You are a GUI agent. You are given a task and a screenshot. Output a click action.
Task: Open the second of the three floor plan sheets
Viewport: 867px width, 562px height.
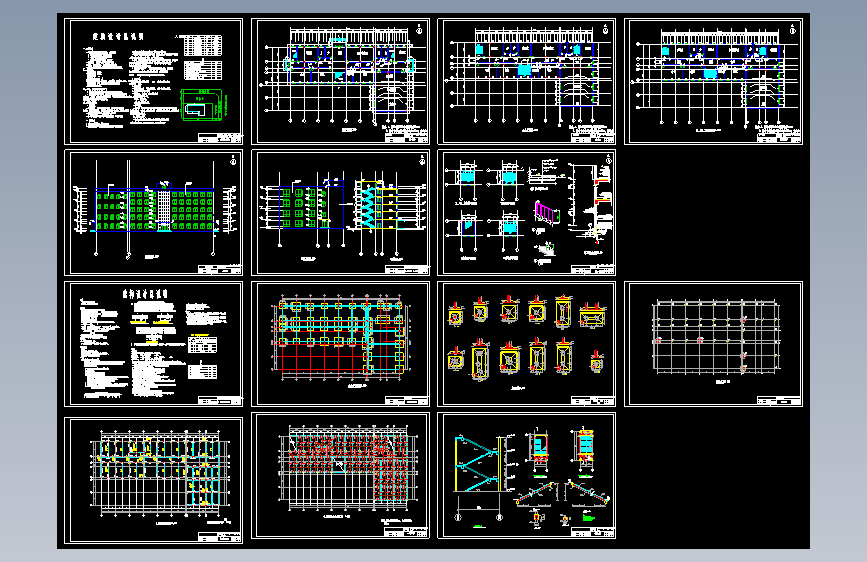[526, 81]
